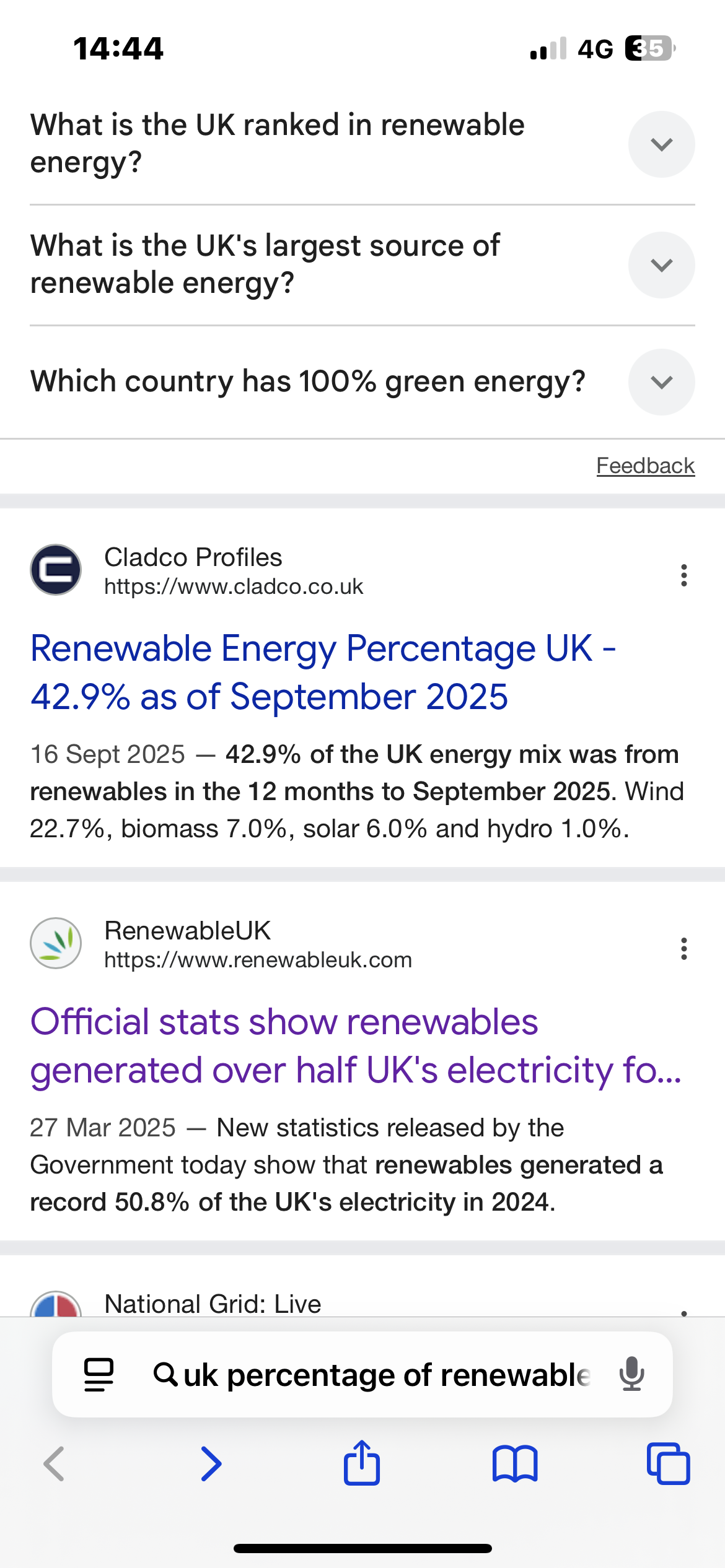Open the Safari bookmarks icon
Viewport: 725px width, 1568px height.
(515, 1465)
